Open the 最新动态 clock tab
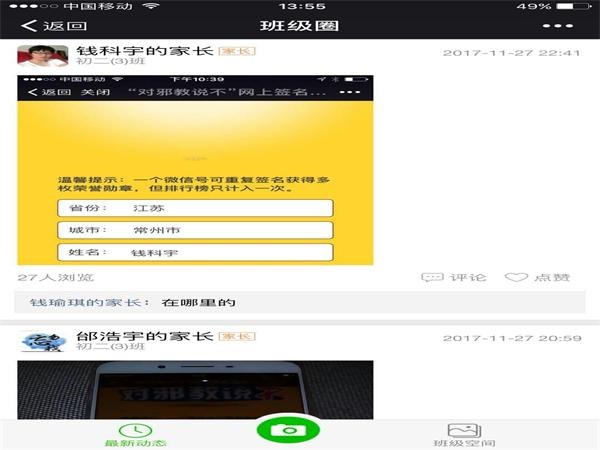The image size is (600, 450). (x=136, y=435)
